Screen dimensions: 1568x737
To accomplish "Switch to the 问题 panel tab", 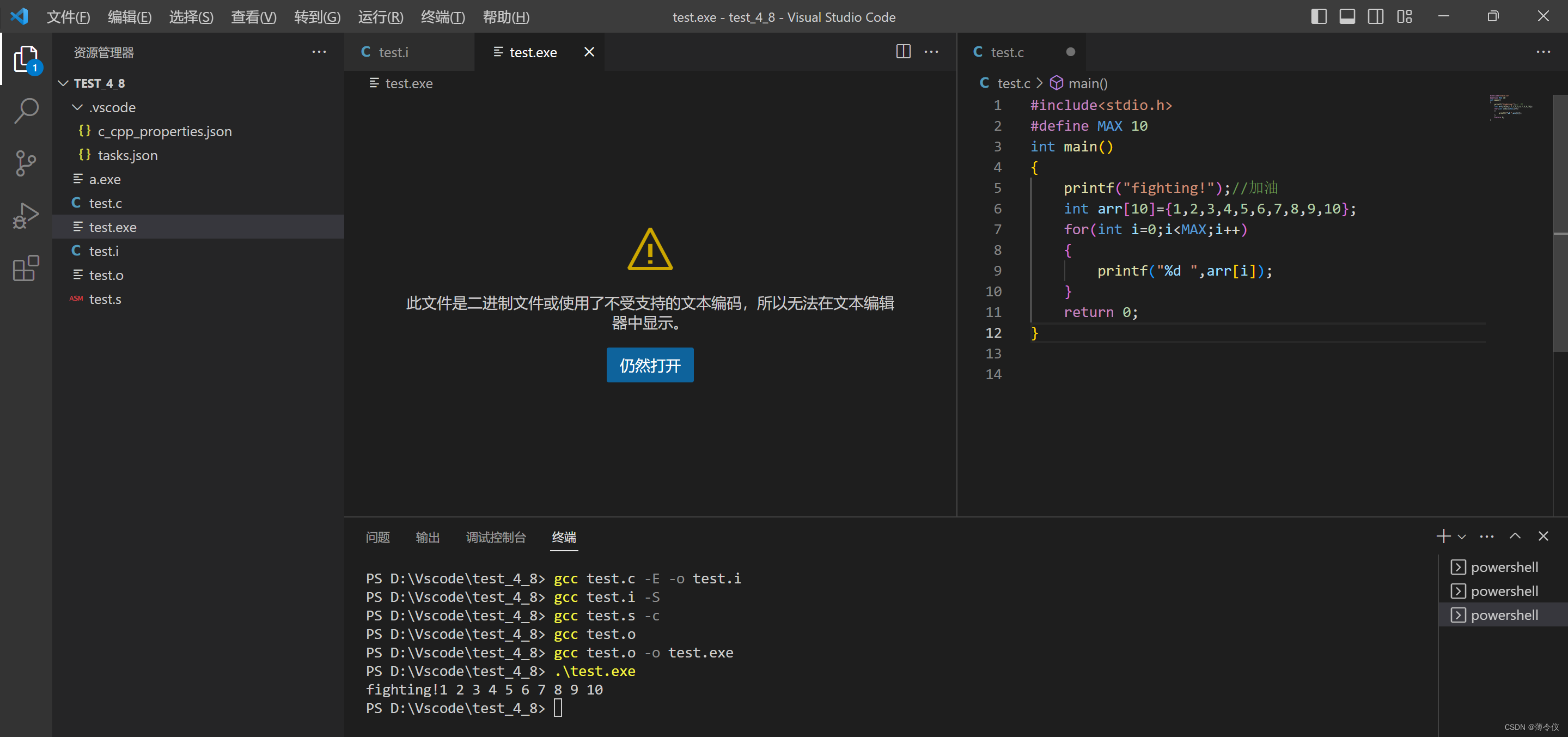I will click(377, 538).
